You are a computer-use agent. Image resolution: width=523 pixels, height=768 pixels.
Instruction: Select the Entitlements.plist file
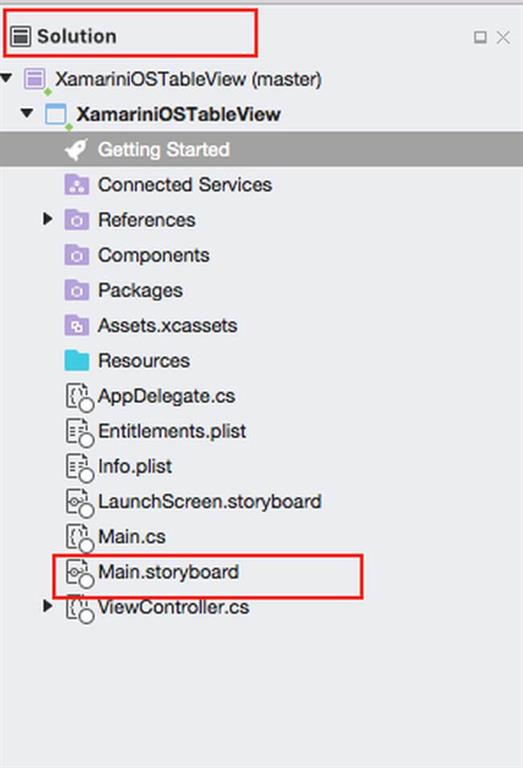tap(172, 432)
